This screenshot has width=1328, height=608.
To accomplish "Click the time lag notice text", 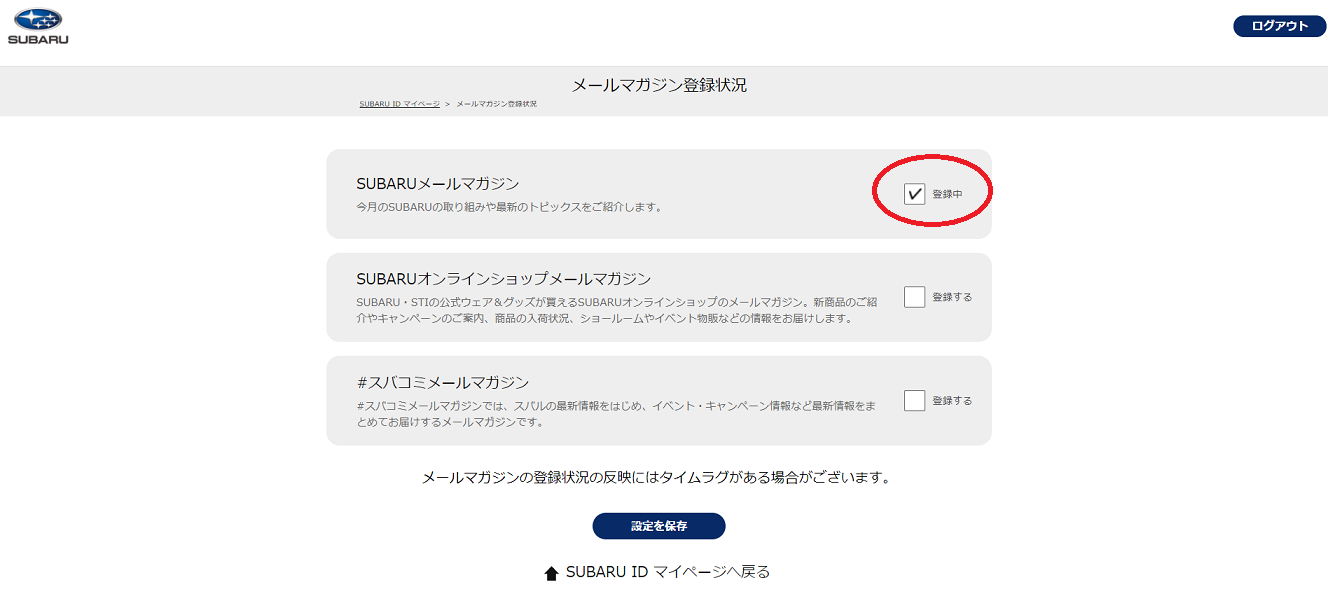I will (x=656, y=478).
